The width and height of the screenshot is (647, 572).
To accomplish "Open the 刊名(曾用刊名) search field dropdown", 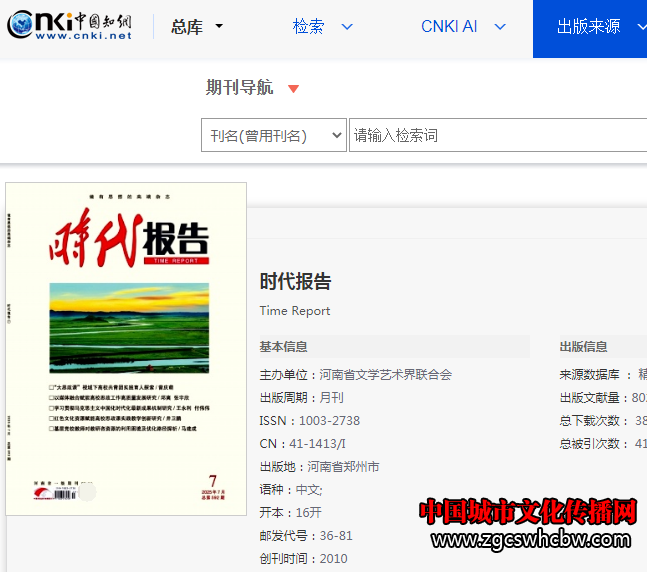I will 273,136.
